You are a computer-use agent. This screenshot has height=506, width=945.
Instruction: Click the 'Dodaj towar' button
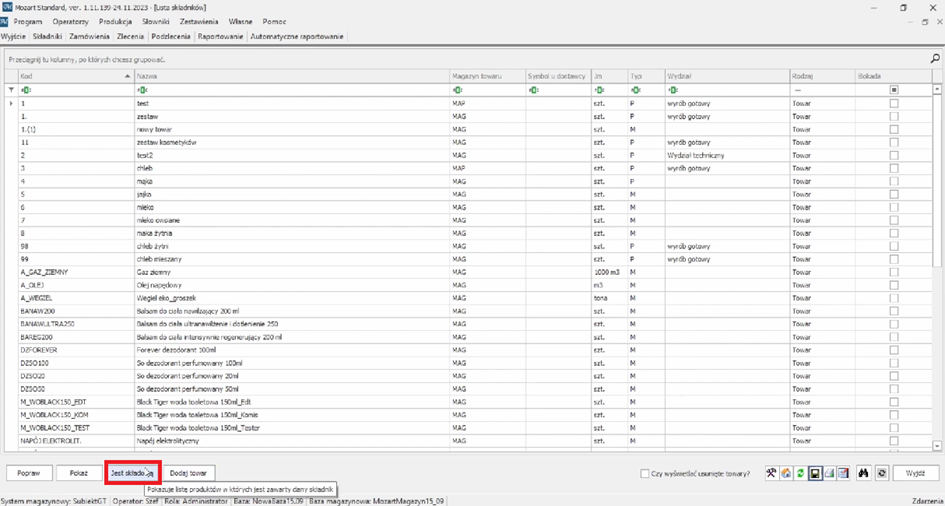(x=190, y=472)
